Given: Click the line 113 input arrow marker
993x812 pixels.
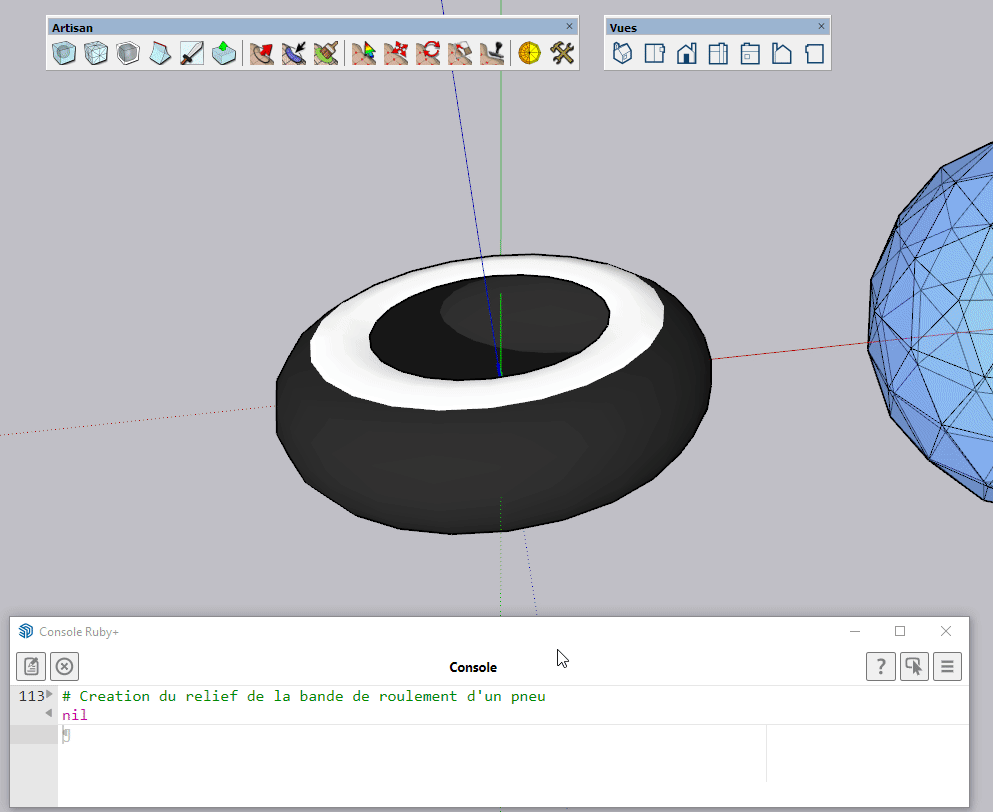Looking at the screenshot, I should (49, 694).
